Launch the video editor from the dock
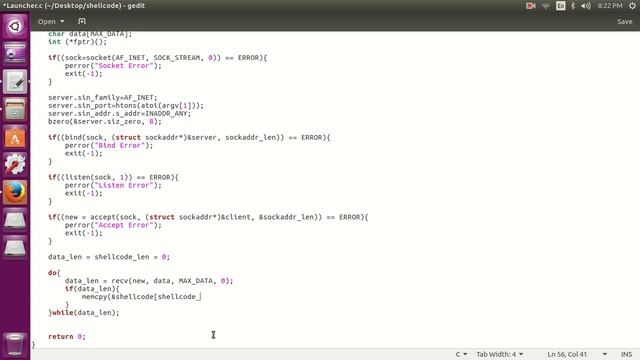 click(x=15, y=53)
